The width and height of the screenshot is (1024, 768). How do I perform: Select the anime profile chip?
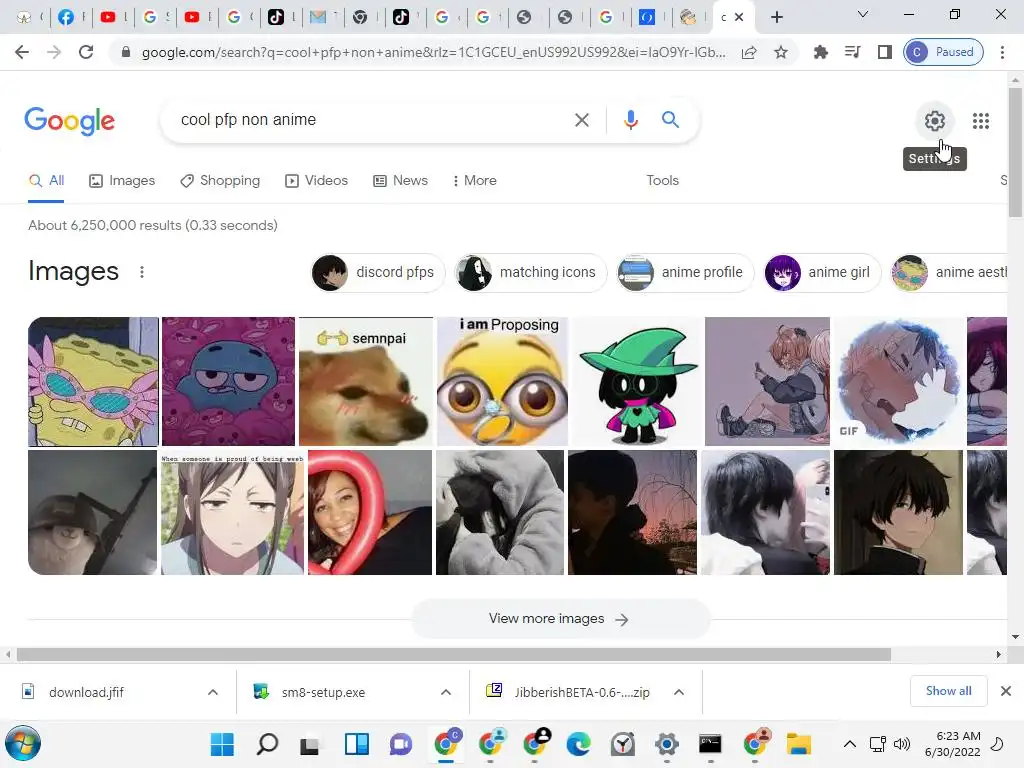click(x=684, y=272)
